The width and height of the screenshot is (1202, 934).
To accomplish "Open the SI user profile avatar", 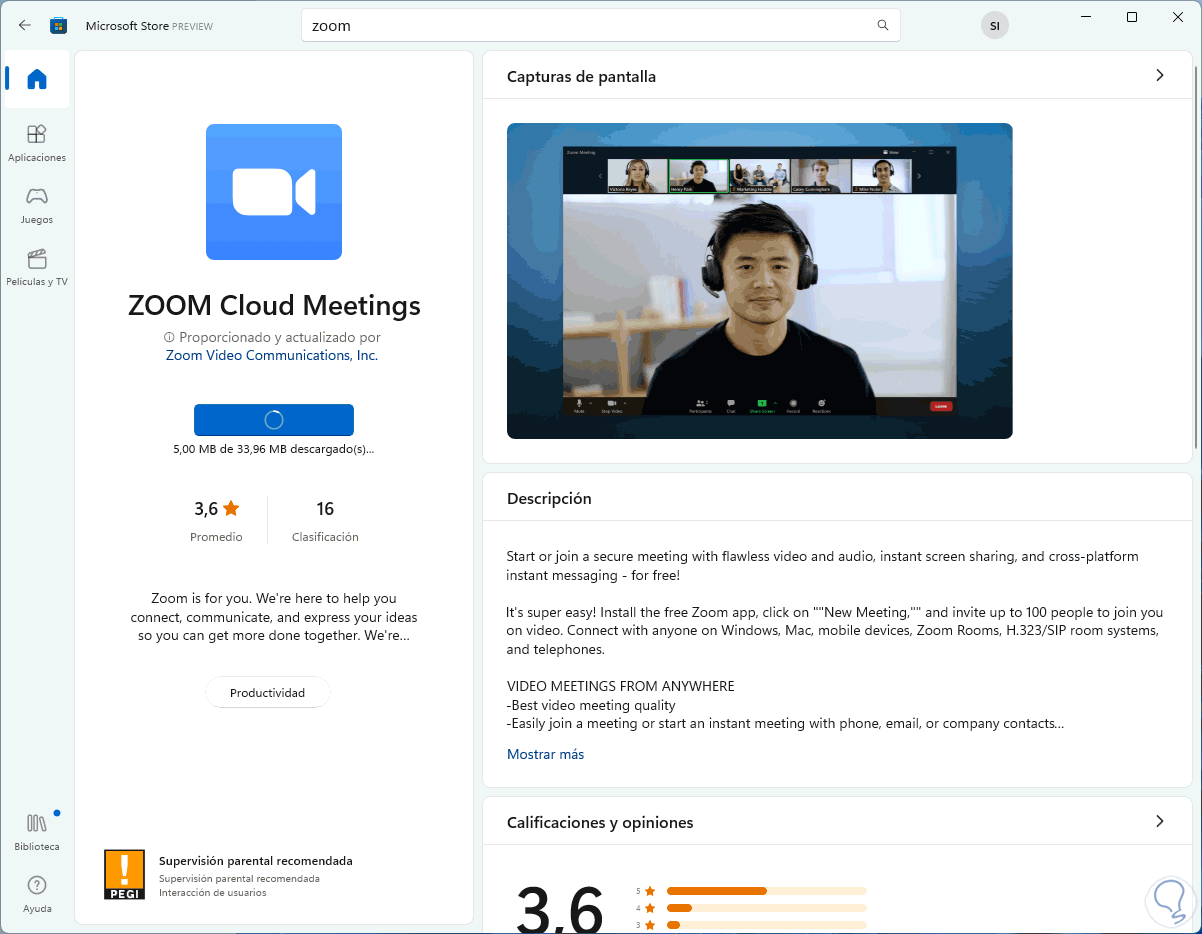I will tap(994, 26).
